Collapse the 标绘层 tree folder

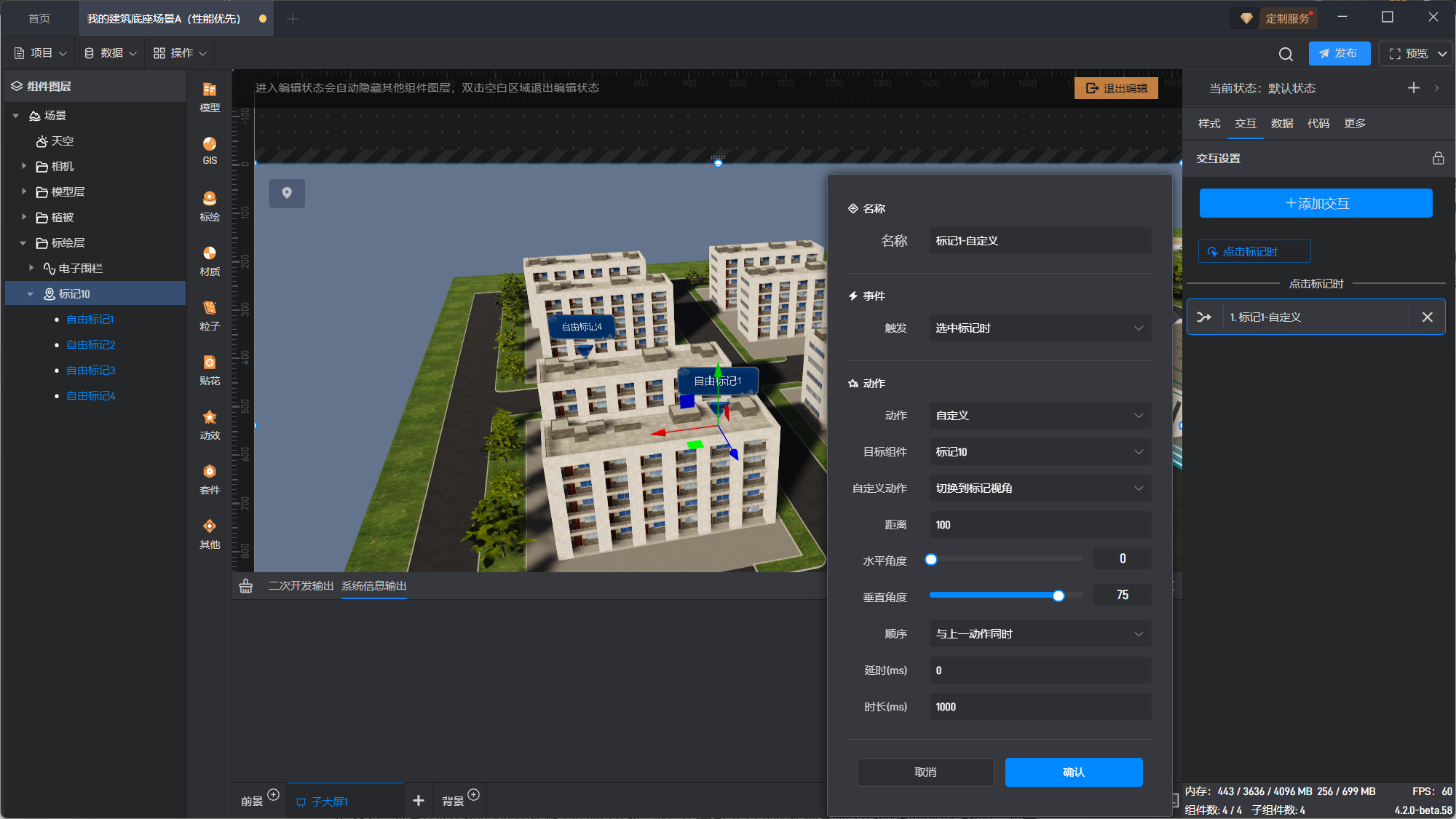click(23, 243)
